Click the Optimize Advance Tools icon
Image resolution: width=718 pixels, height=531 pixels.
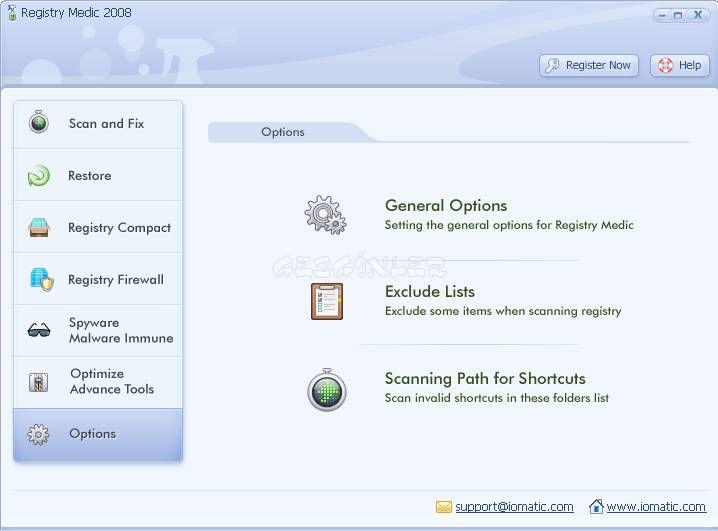pos(38,382)
